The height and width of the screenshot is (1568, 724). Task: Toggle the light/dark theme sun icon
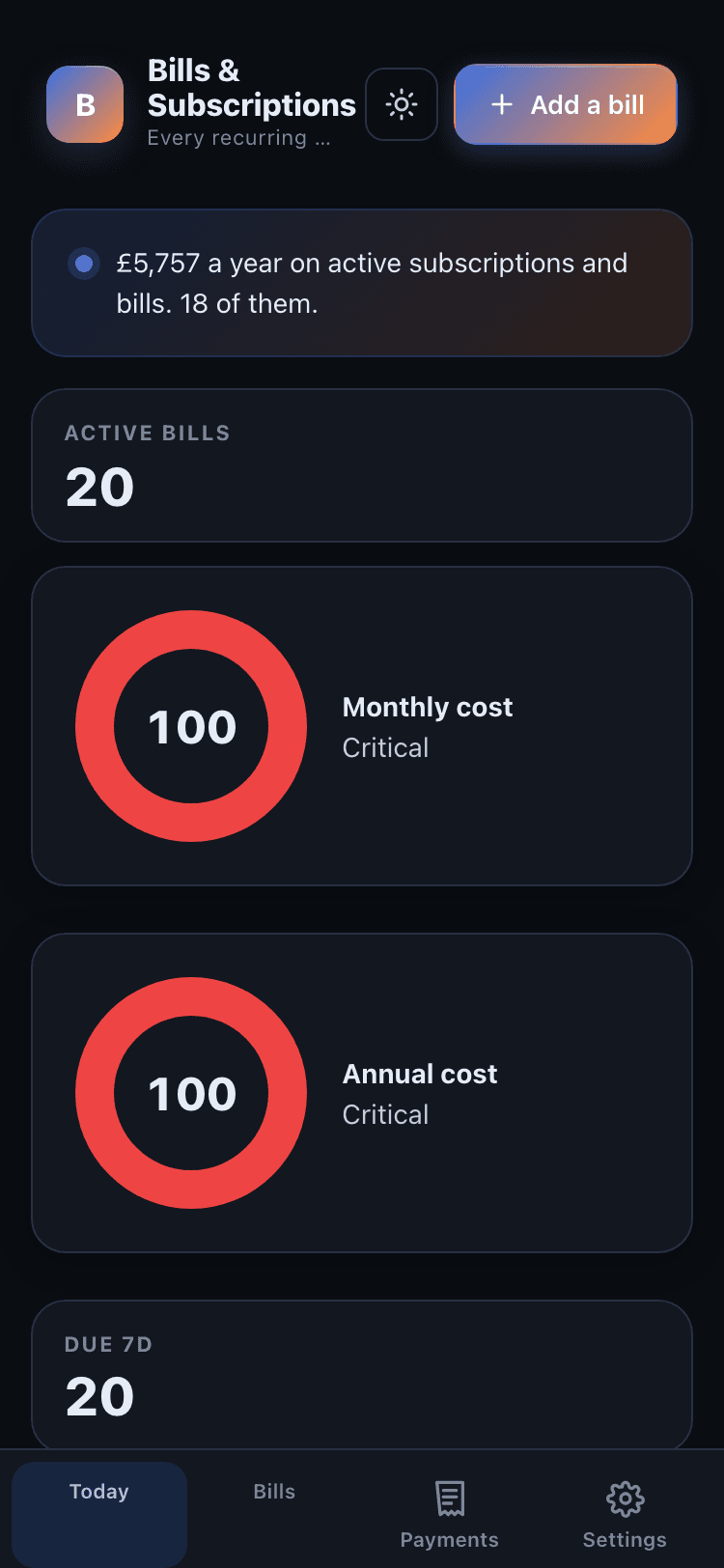(402, 104)
